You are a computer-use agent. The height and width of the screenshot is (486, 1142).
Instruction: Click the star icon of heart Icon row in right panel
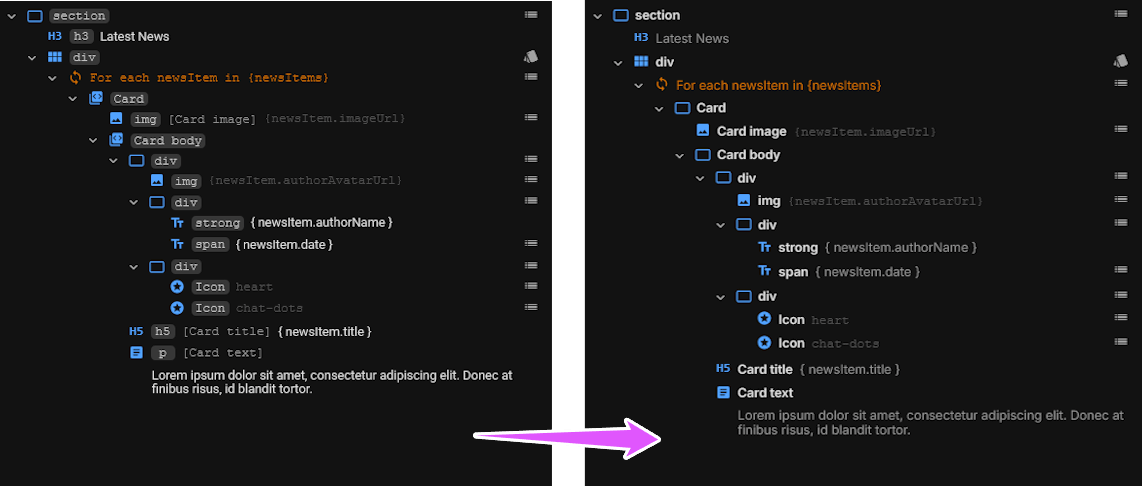(x=764, y=318)
